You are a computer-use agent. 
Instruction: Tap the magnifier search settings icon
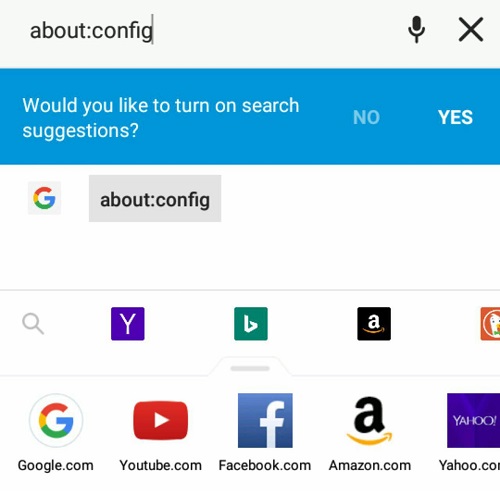[x=33, y=323]
